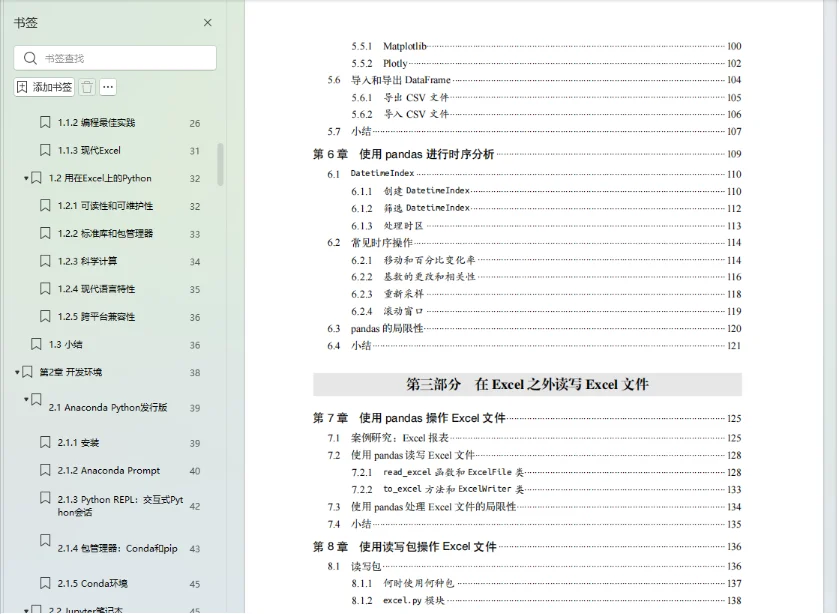This screenshot has height=614, width=839.
Task: Click bookmark icon of 1.2.3 科学计算
Action: tap(45, 261)
